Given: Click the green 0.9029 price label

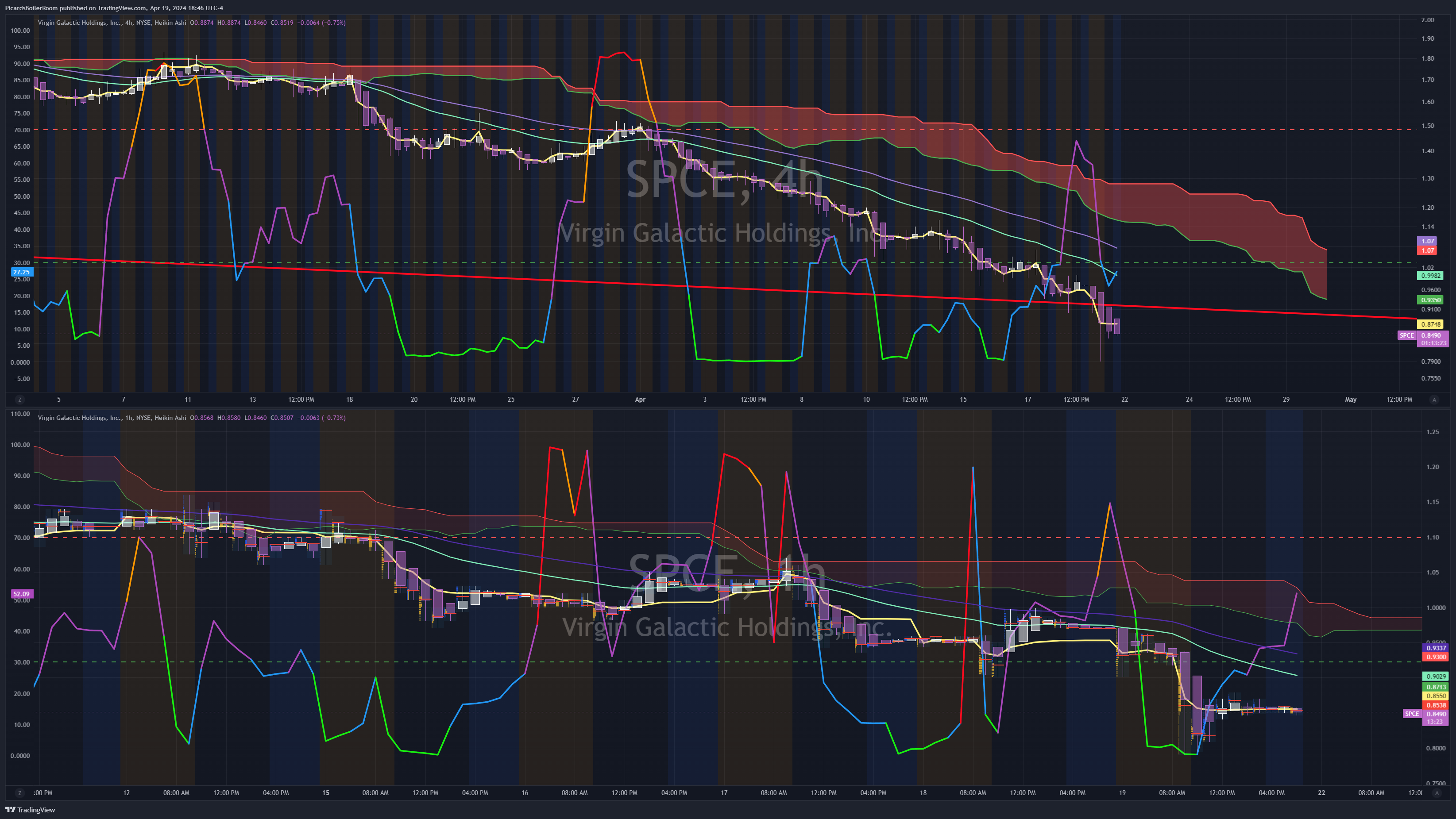Looking at the screenshot, I should 1436,677.
